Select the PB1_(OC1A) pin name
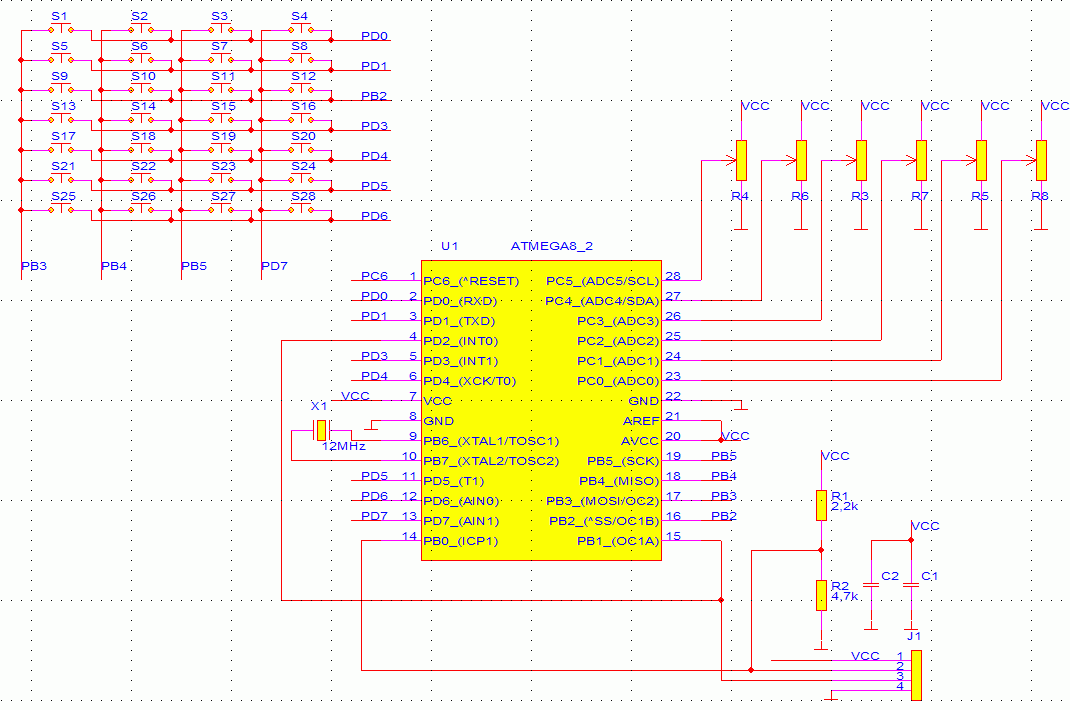This screenshot has width=1070, height=710. tap(618, 541)
